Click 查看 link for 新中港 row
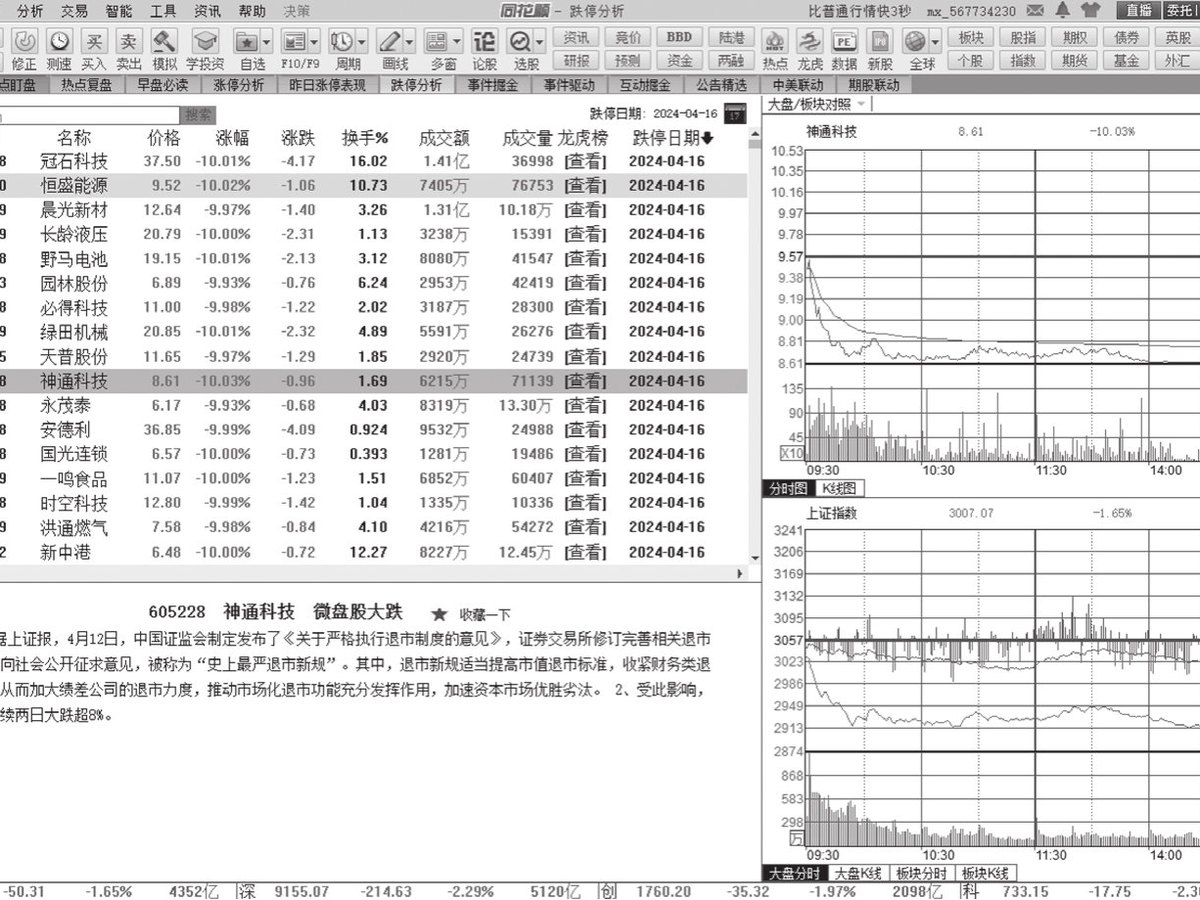Image resolution: width=1200 pixels, height=900 pixels. (x=584, y=552)
